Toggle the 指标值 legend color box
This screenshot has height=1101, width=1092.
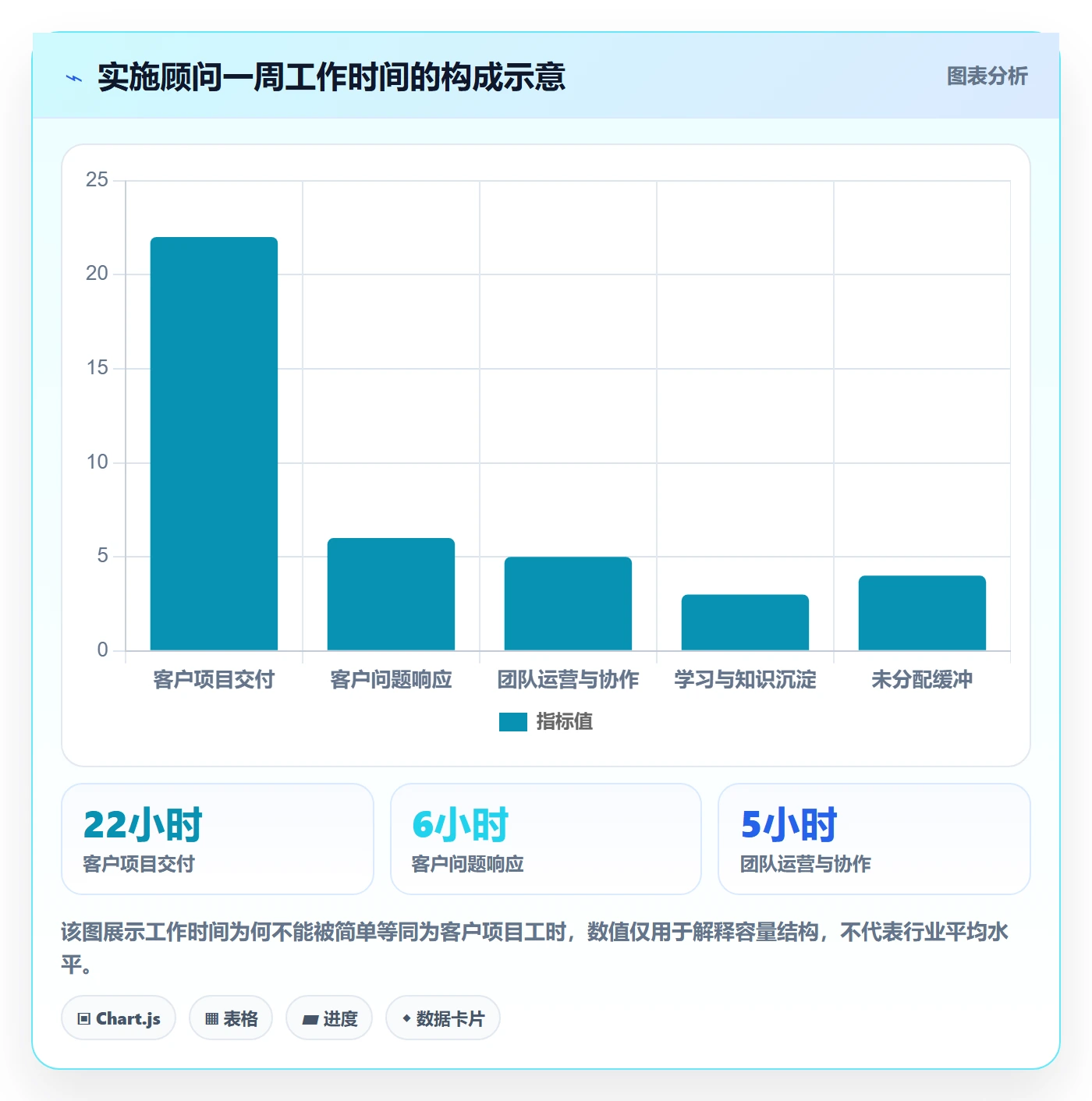[513, 722]
